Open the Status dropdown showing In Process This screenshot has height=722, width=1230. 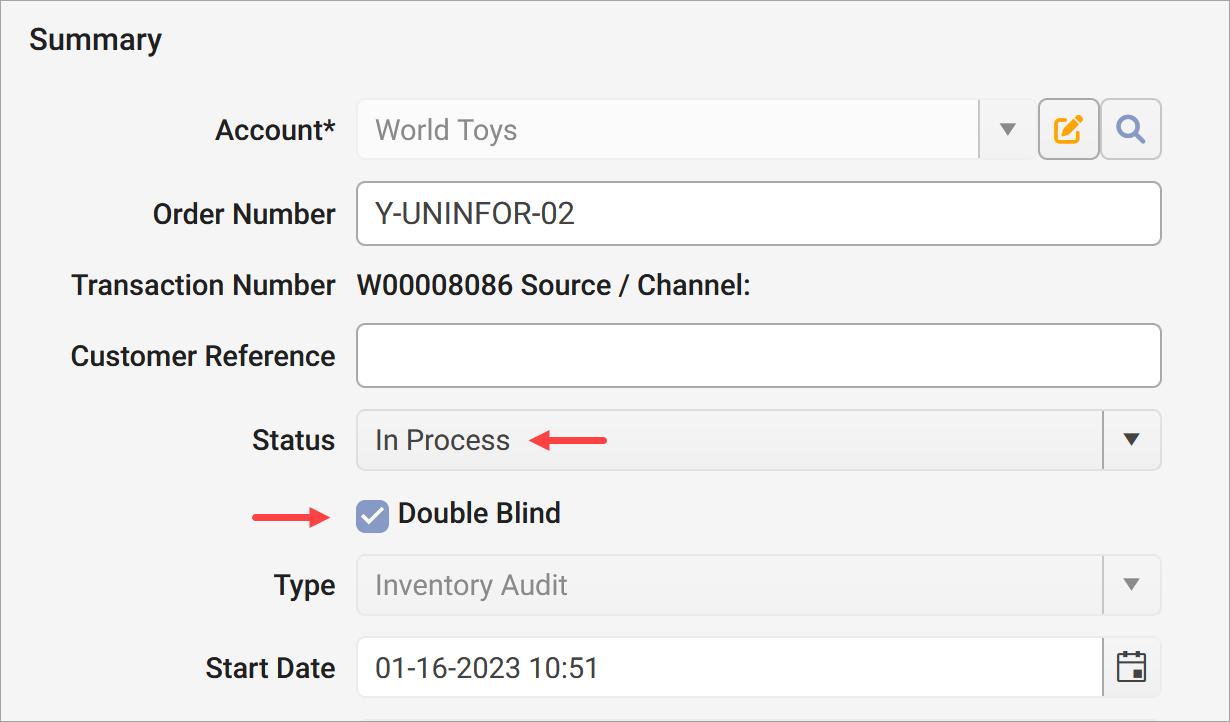click(x=1131, y=440)
